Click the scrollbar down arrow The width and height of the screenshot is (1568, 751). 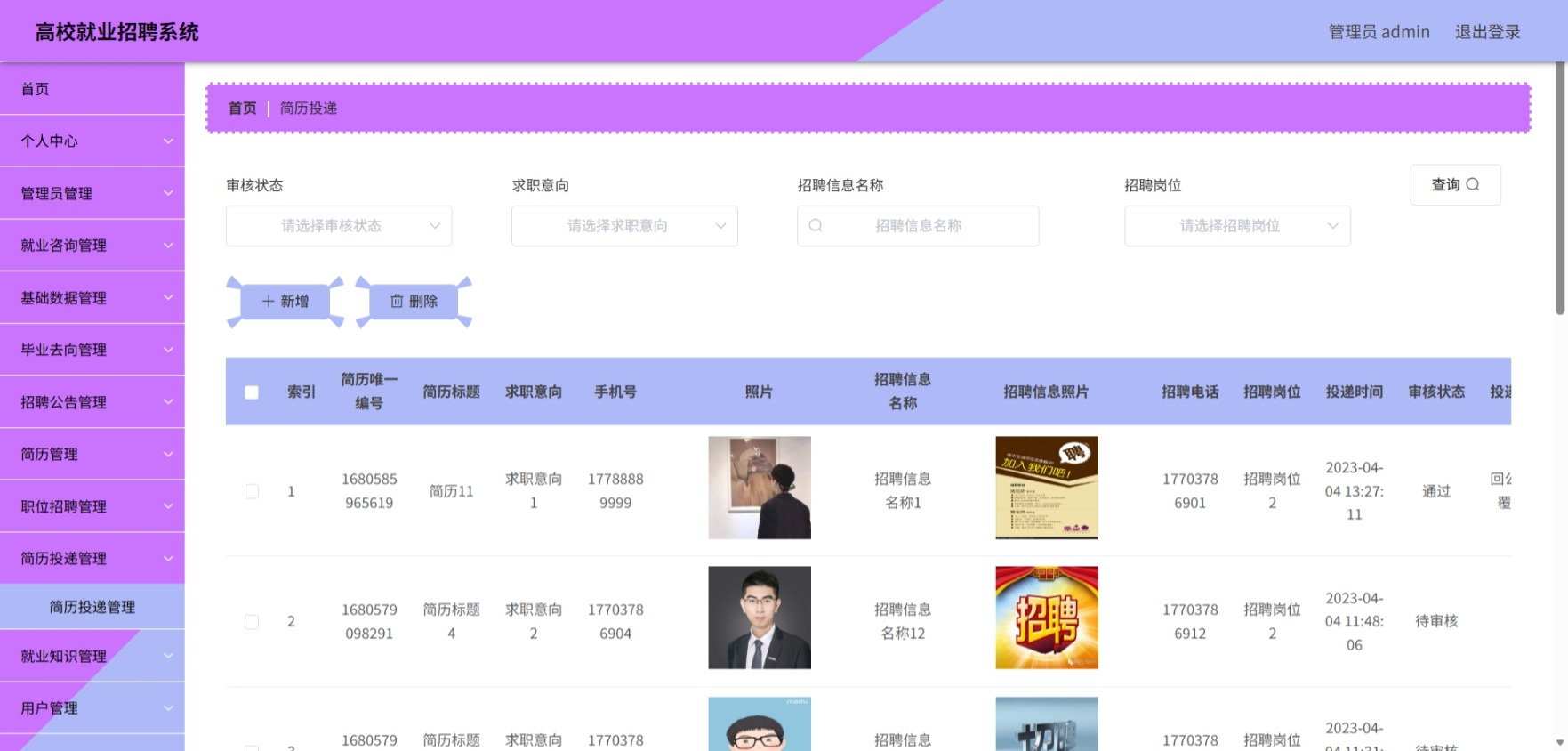click(x=1560, y=742)
